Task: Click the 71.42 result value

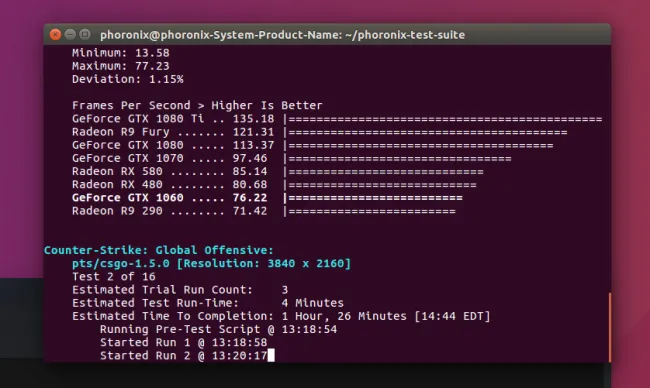Action: [x=250, y=211]
